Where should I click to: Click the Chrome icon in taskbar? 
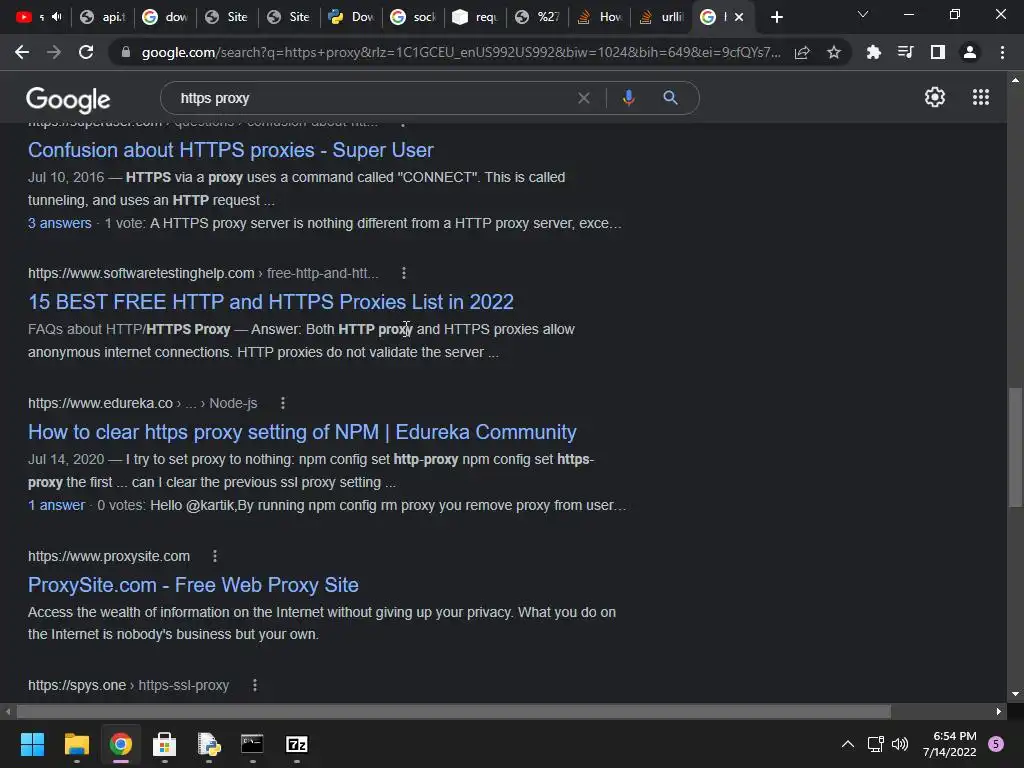pos(120,744)
